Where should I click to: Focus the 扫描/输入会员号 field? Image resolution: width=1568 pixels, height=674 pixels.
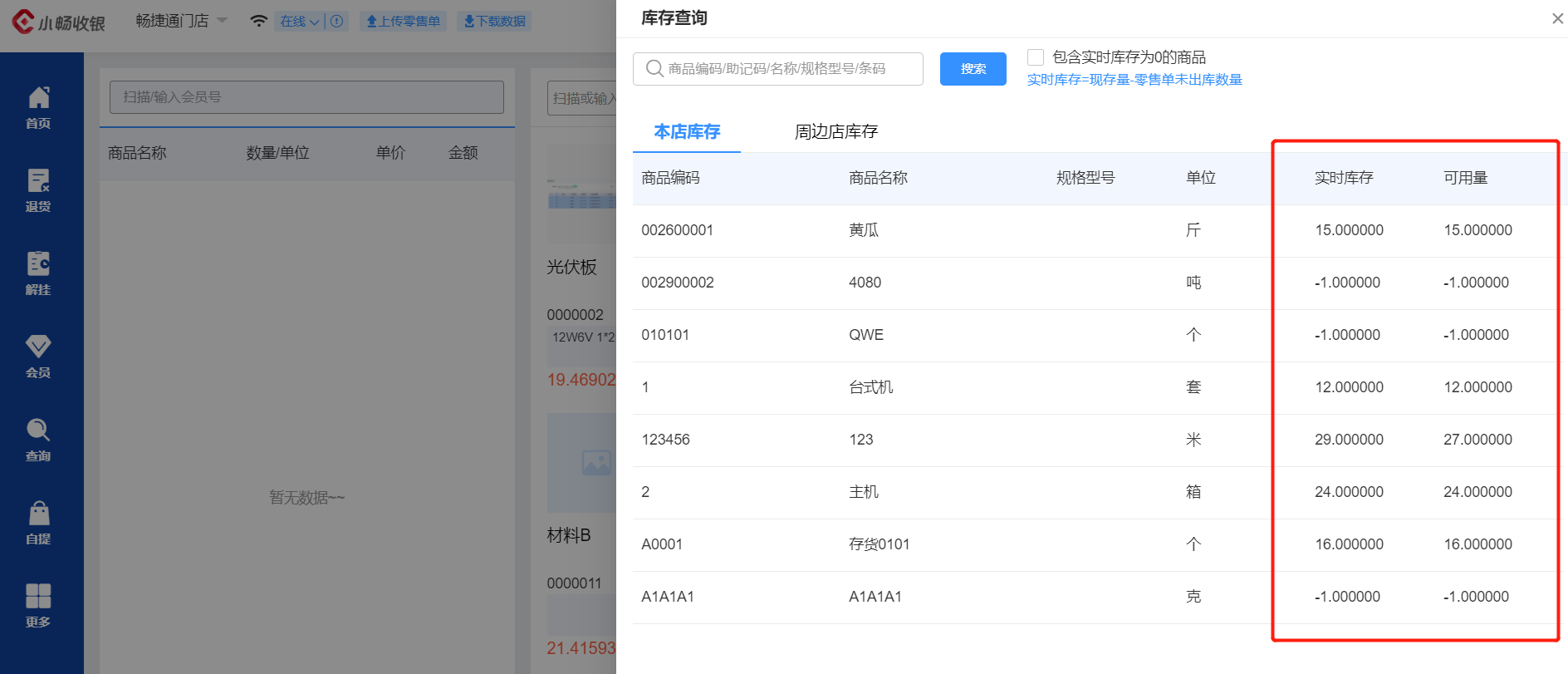pos(306,97)
